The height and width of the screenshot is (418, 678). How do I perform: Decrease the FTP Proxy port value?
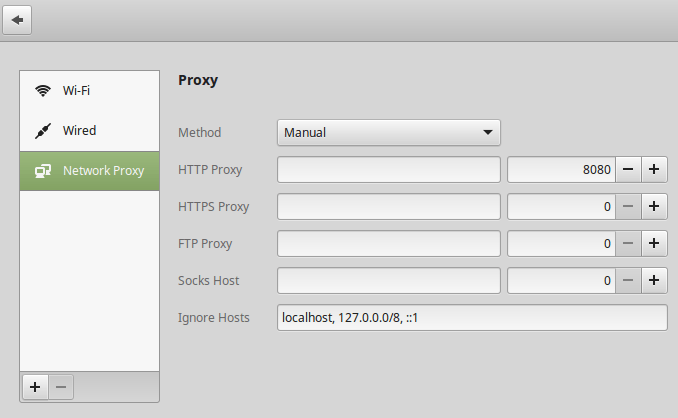(628, 243)
